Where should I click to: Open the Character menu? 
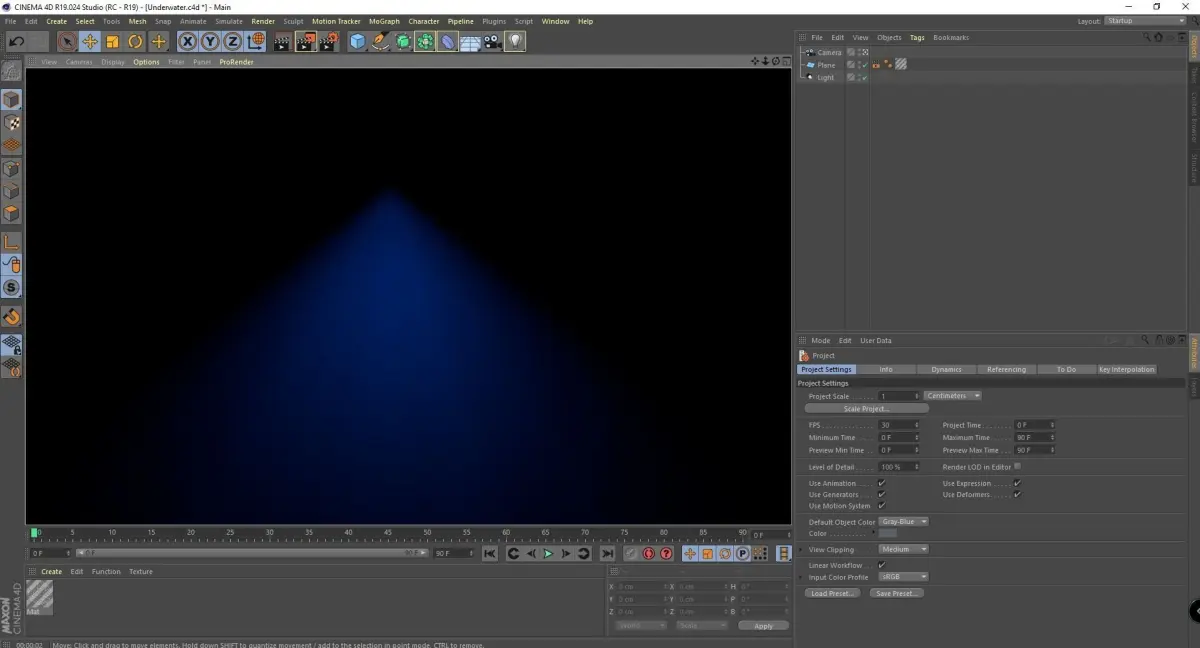click(x=424, y=21)
